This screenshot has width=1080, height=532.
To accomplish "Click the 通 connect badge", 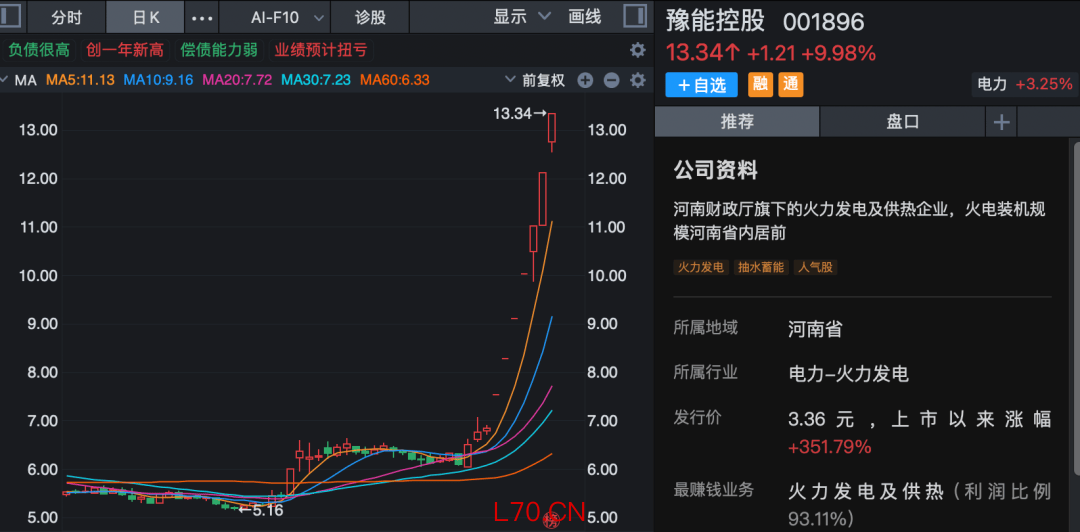I will tap(791, 85).
